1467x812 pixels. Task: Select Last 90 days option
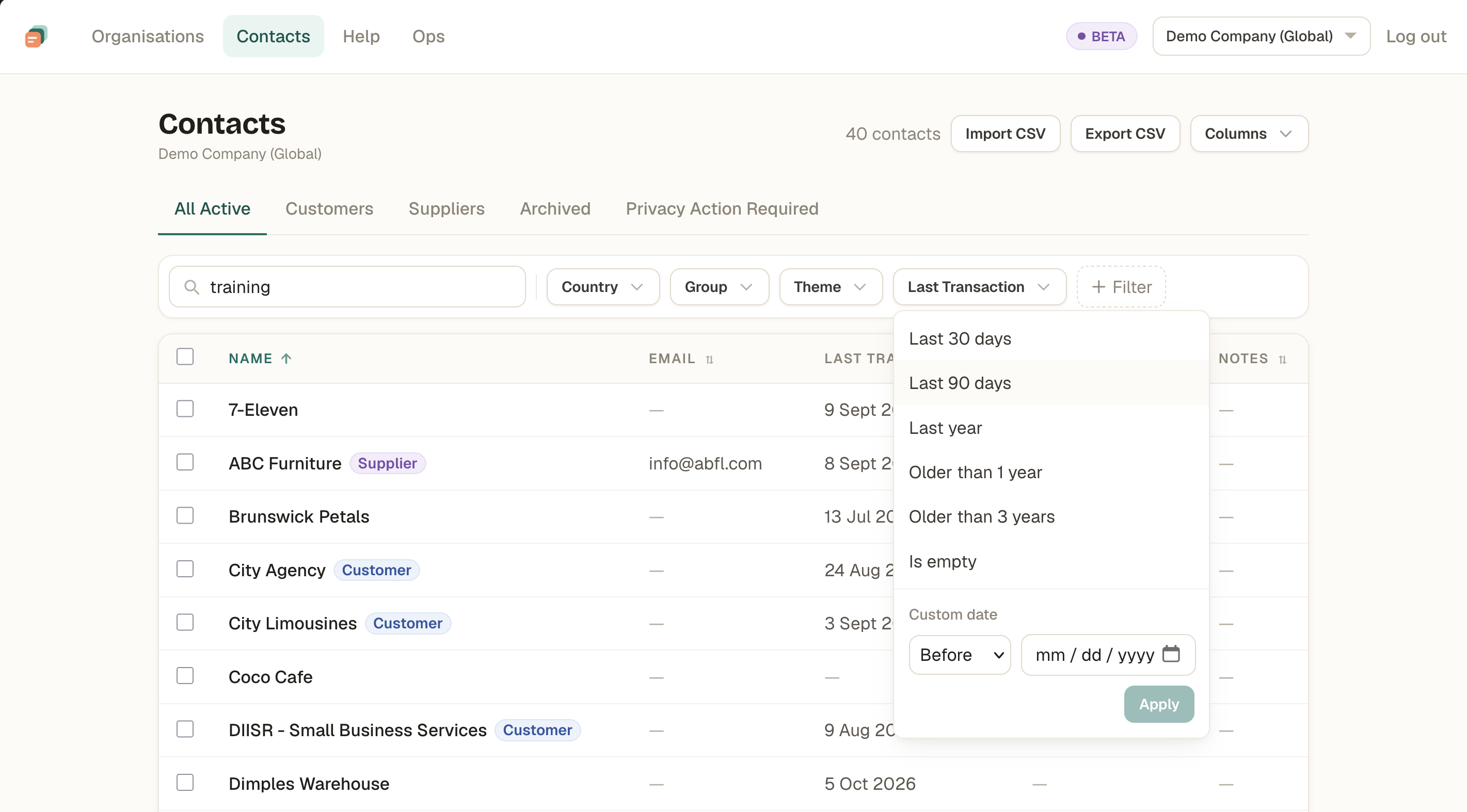tap(1051, 383)
